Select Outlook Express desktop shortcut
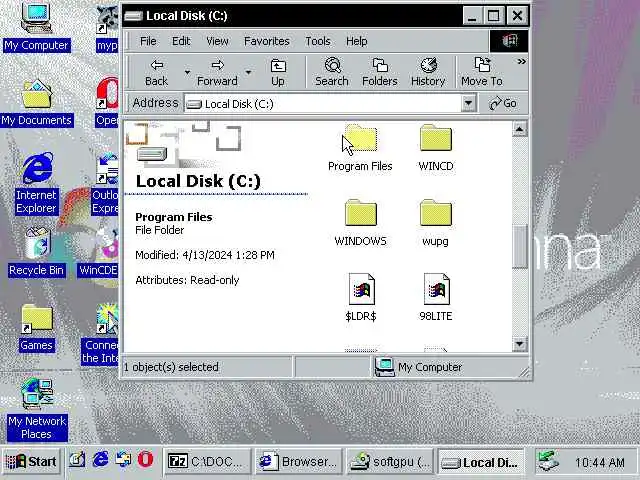This screenshot has height=480, width=640. click(105, 183)
